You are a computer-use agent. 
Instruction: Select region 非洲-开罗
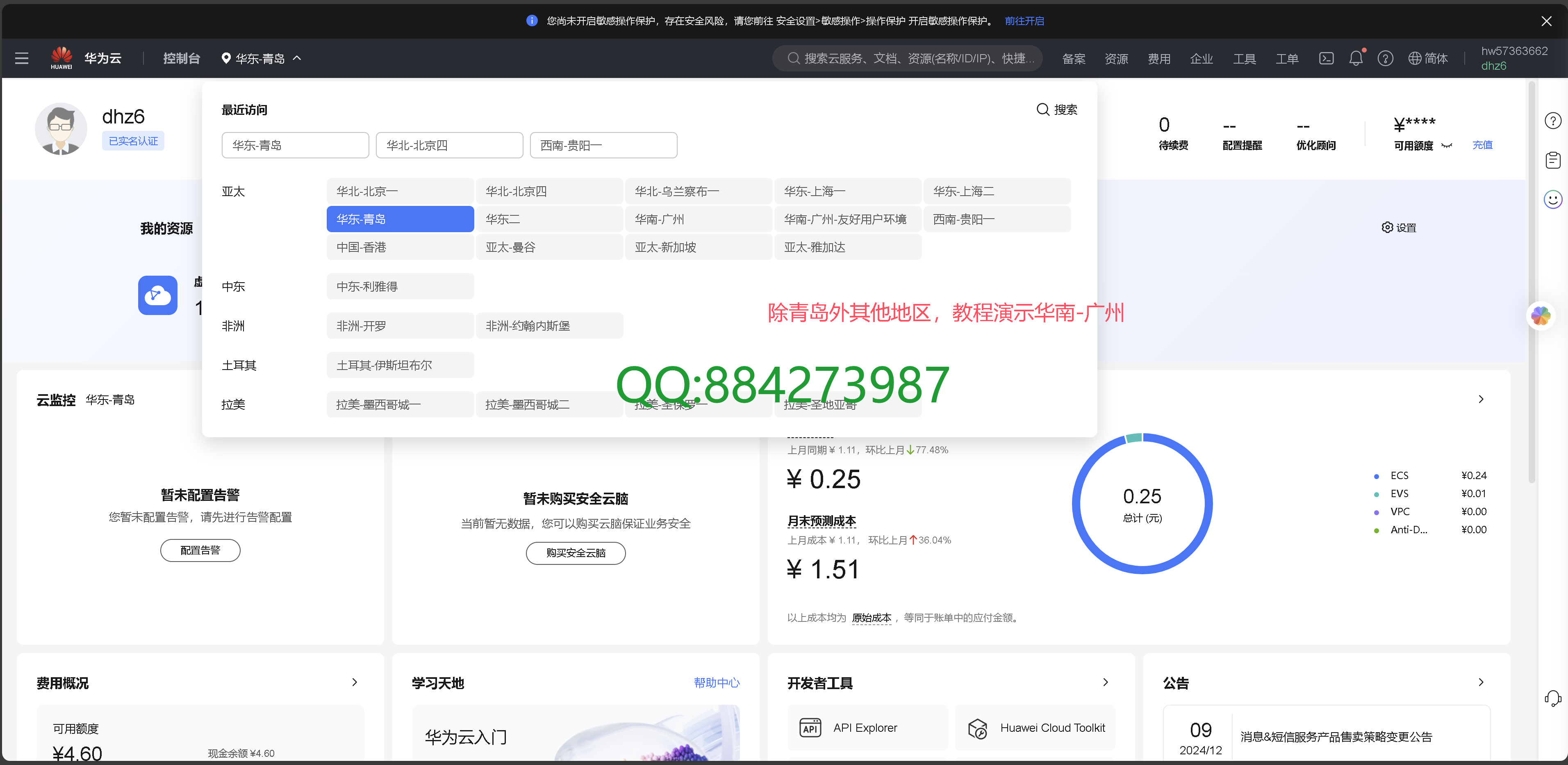[x=400, y=326]
